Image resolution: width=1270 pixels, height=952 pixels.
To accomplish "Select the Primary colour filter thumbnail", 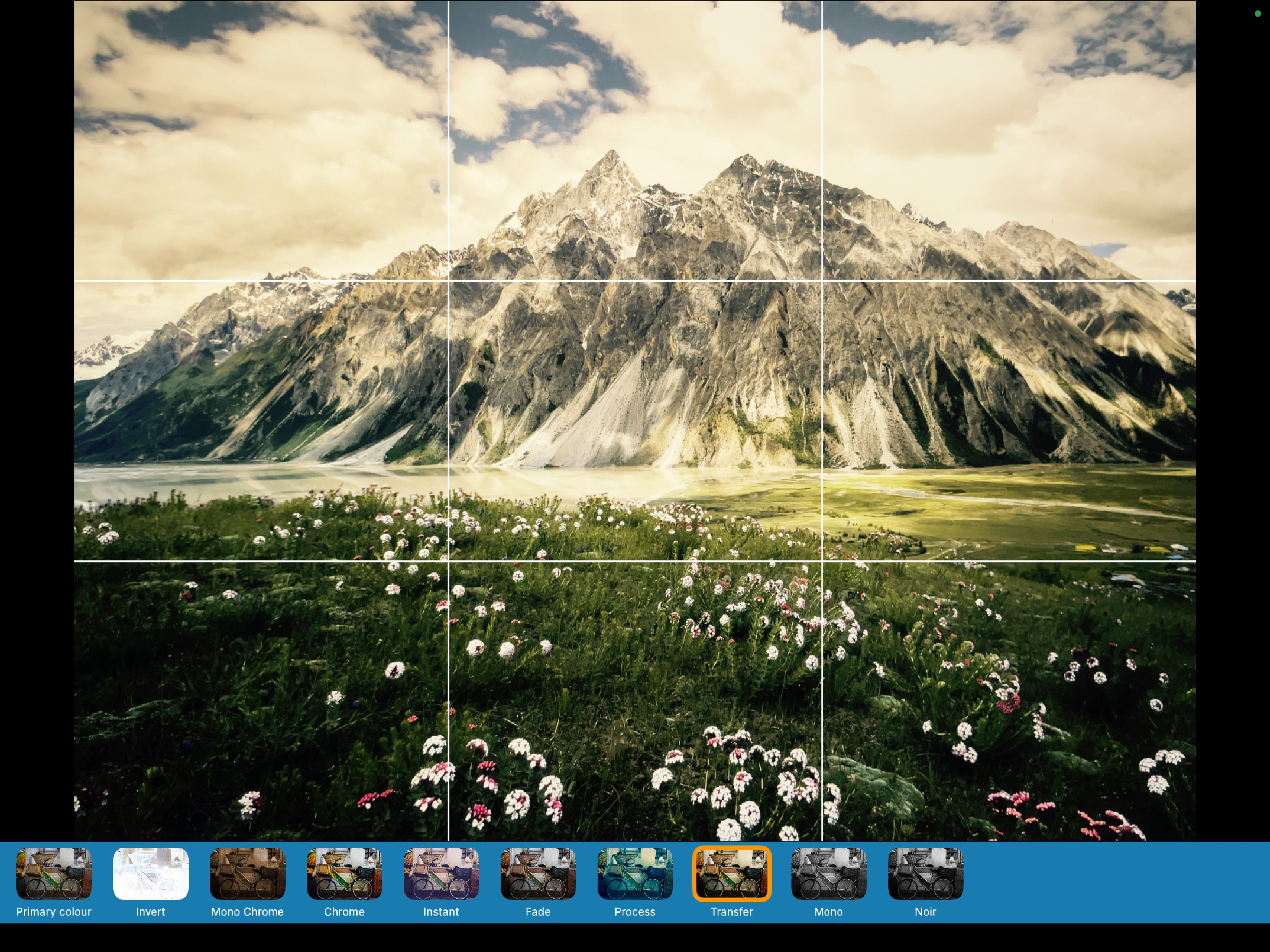I will (x=54, y=874).
